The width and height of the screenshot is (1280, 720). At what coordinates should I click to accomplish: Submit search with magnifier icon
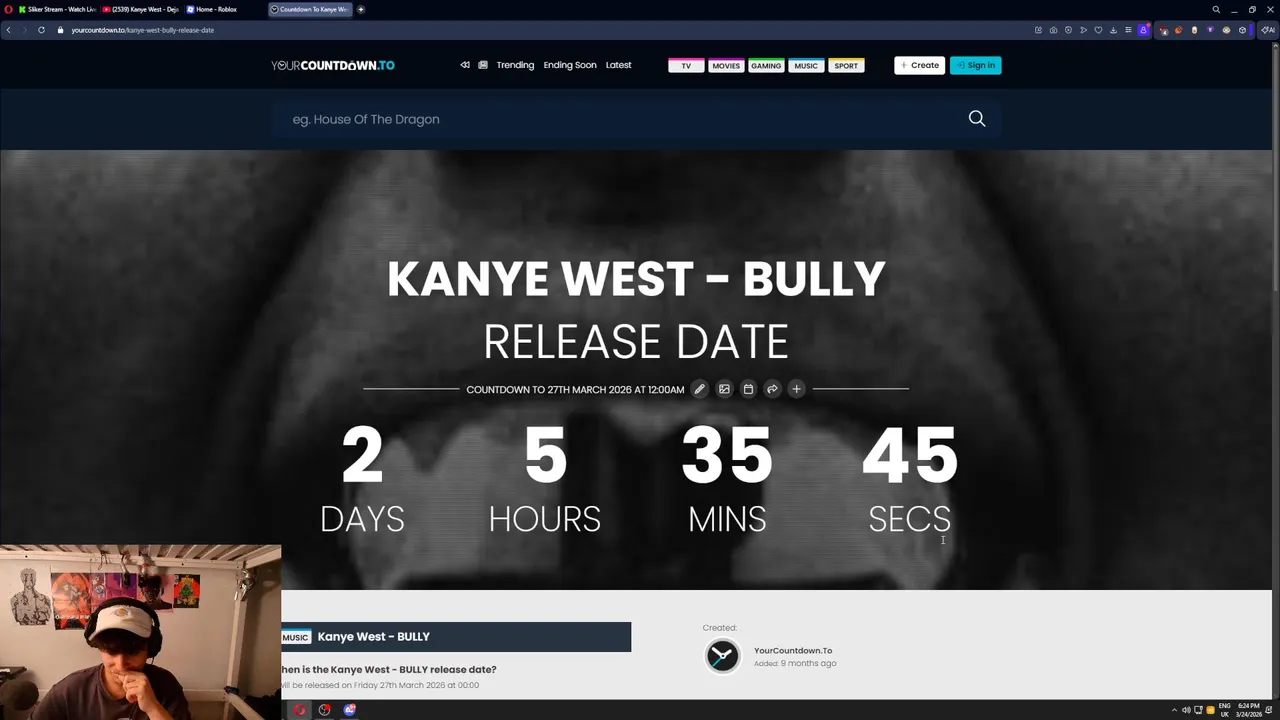977,119
